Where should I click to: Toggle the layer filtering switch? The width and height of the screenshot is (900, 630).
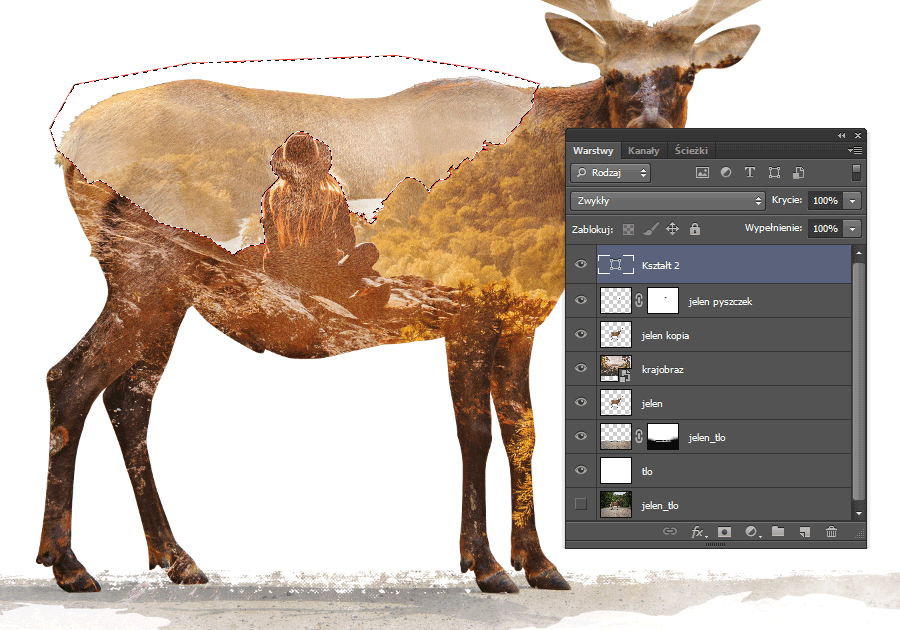point(856,172)
